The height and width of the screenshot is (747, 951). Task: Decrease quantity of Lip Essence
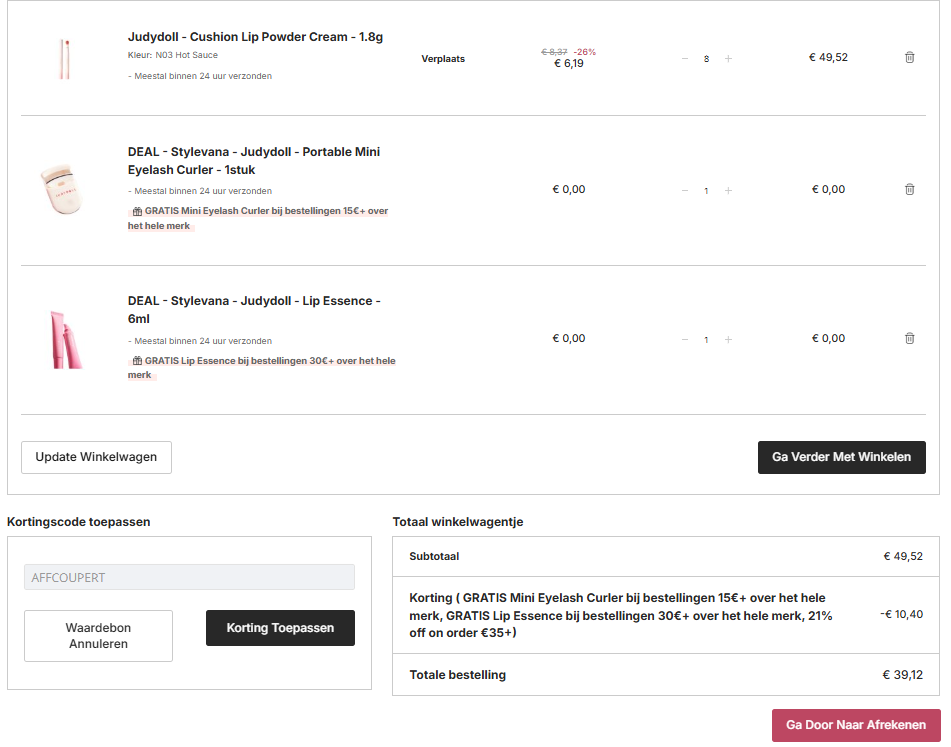coord(685,339)
